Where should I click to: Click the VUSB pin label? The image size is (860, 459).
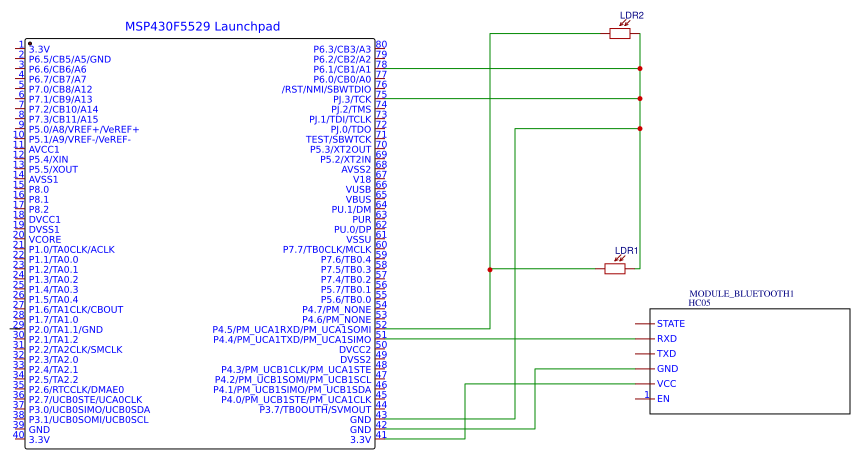coord(358,189)
